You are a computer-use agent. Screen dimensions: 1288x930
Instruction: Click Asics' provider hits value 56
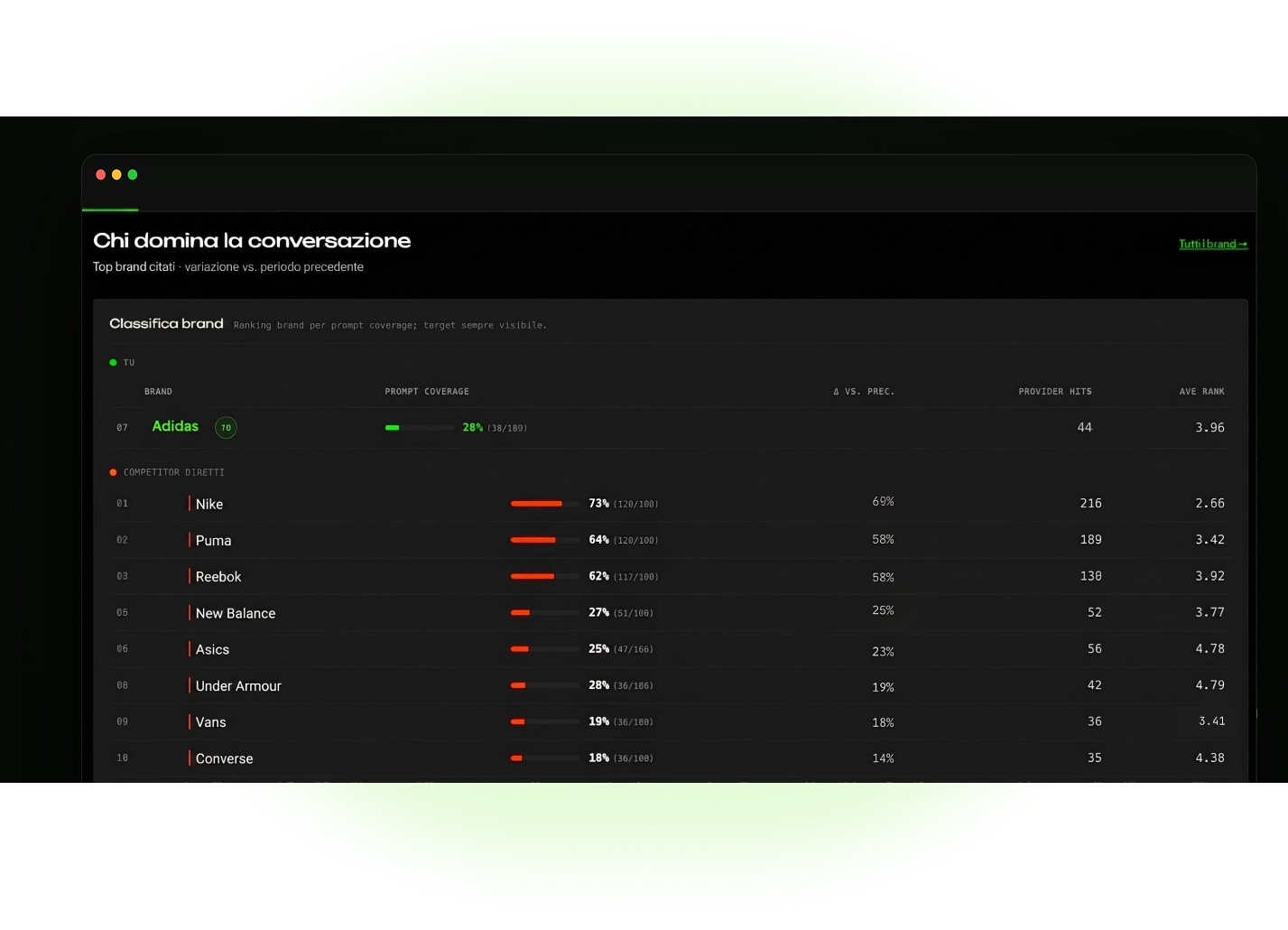point(1094,648)
